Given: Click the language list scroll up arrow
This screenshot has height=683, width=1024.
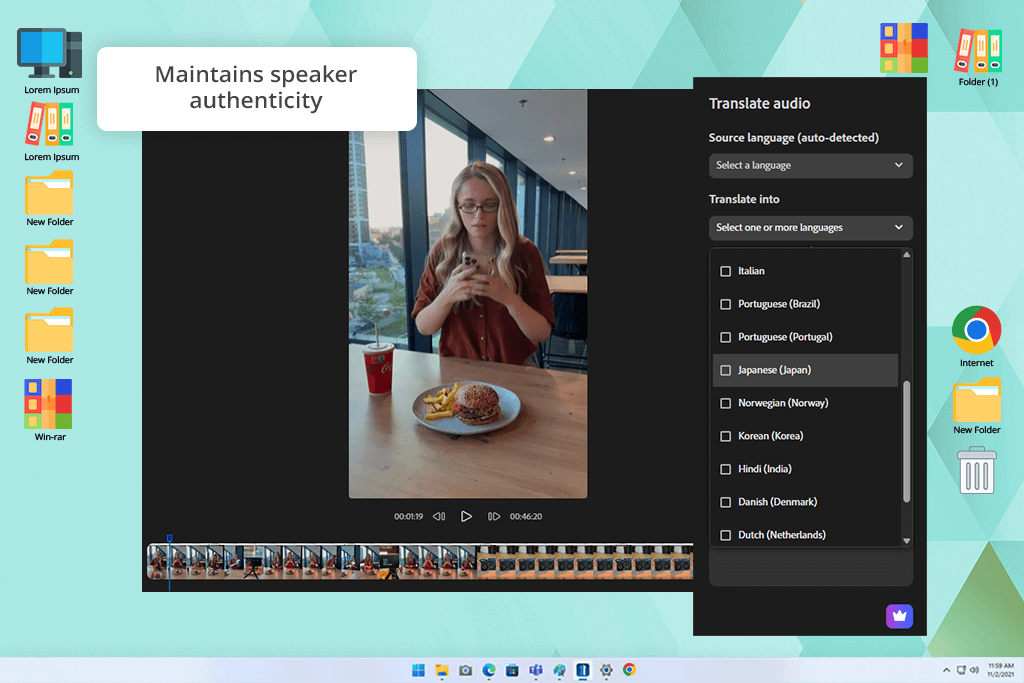Looking at the screenshot, I should [x=906, y=255].
